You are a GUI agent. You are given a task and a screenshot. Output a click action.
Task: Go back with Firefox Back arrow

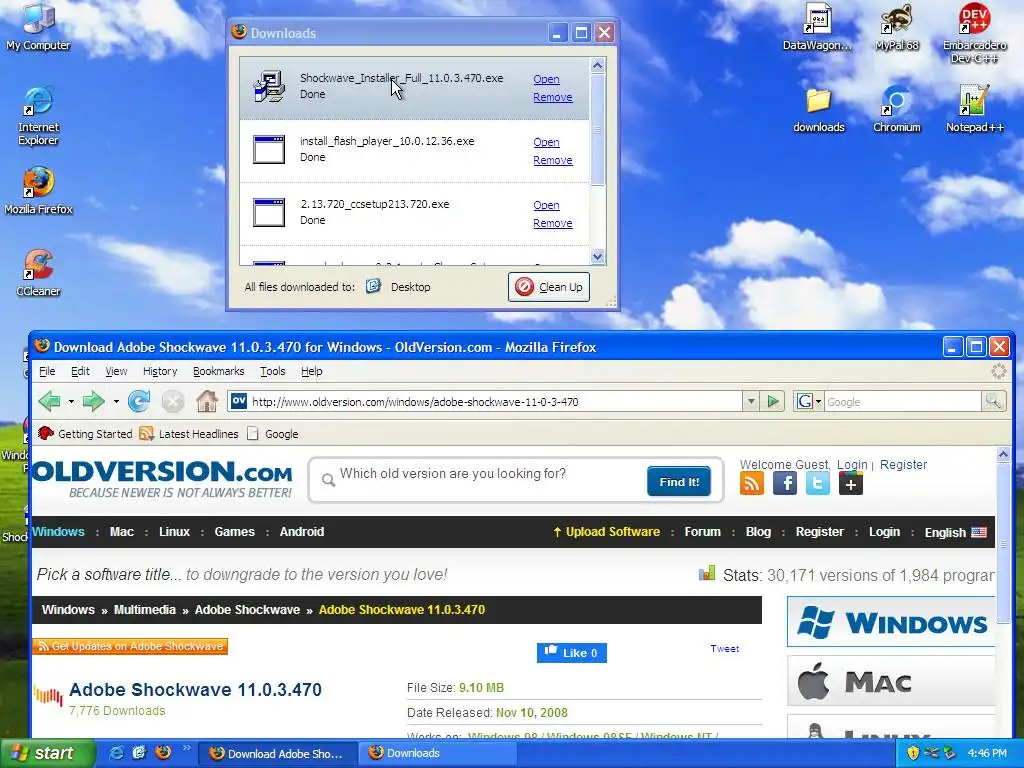[50, 401]
